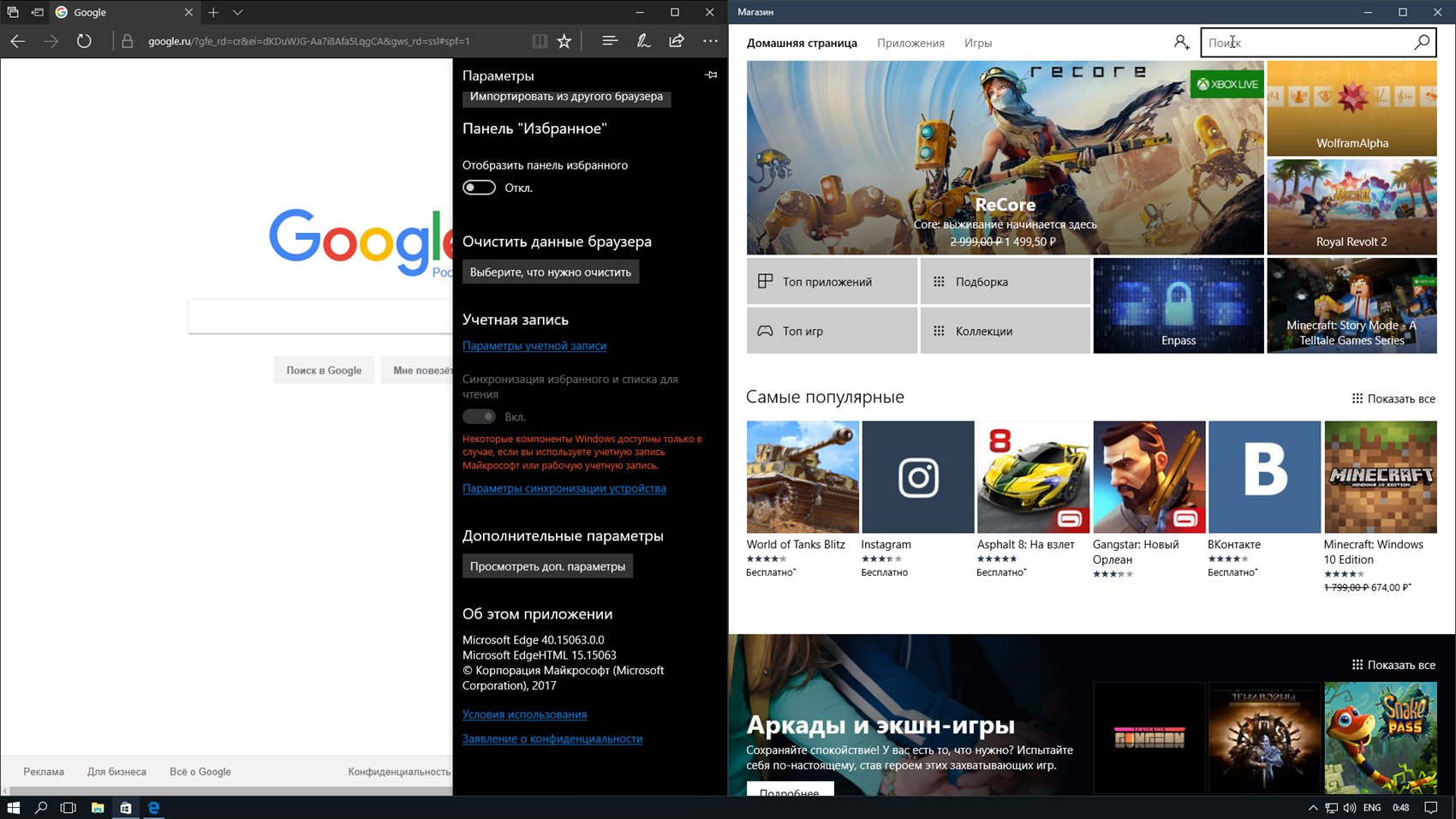The height and width of the screenshot is (819, 1456).
Task: Open Параметры синхронизации устройства link
Action: tap(564, 488)
